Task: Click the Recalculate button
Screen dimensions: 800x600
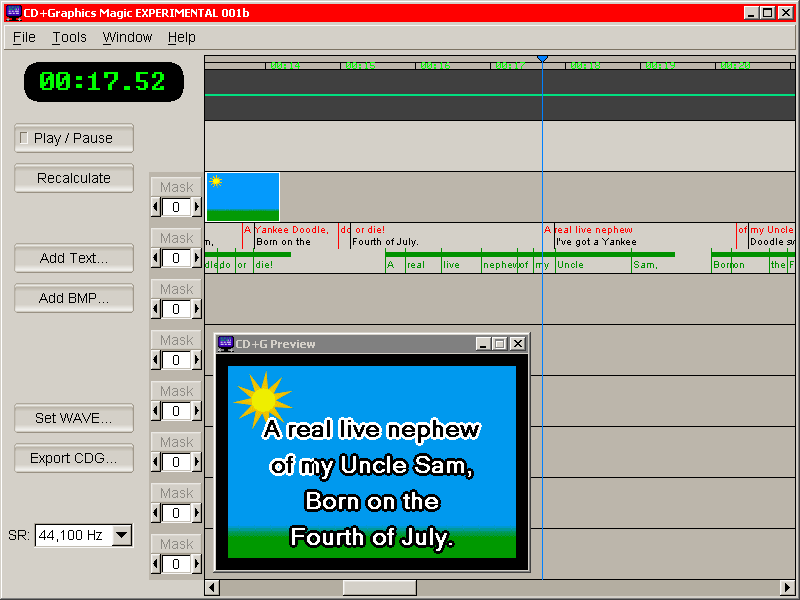Action: click(74, 178)
